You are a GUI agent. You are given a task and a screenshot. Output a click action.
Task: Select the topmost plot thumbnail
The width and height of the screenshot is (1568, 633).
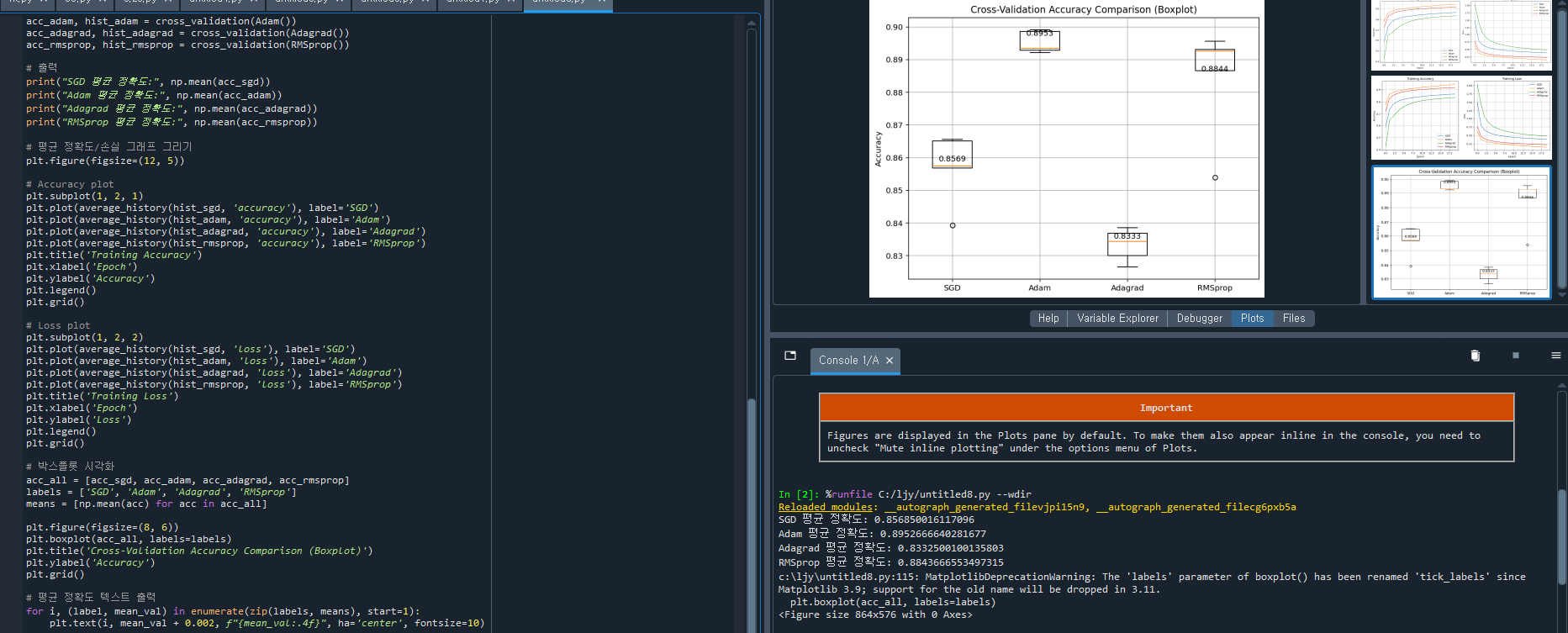pos(1461,35)
